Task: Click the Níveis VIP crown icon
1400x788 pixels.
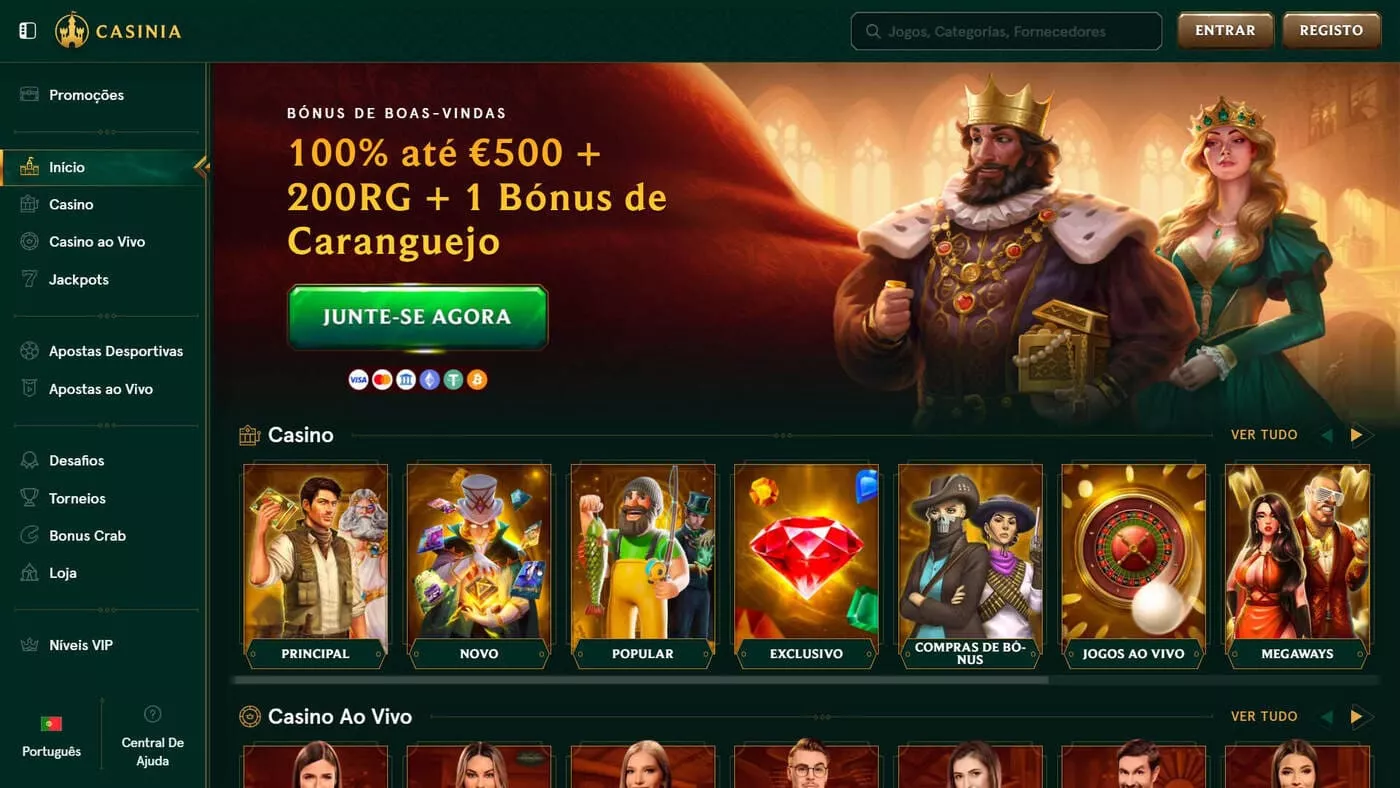Action: click(29, 645)
